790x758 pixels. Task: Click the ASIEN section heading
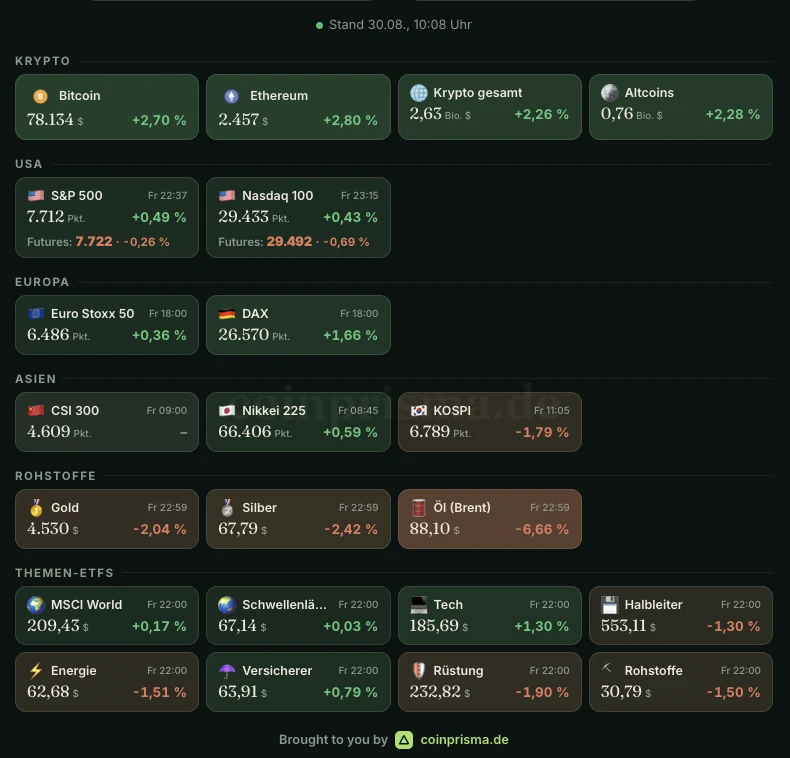(x=35, y=379)
